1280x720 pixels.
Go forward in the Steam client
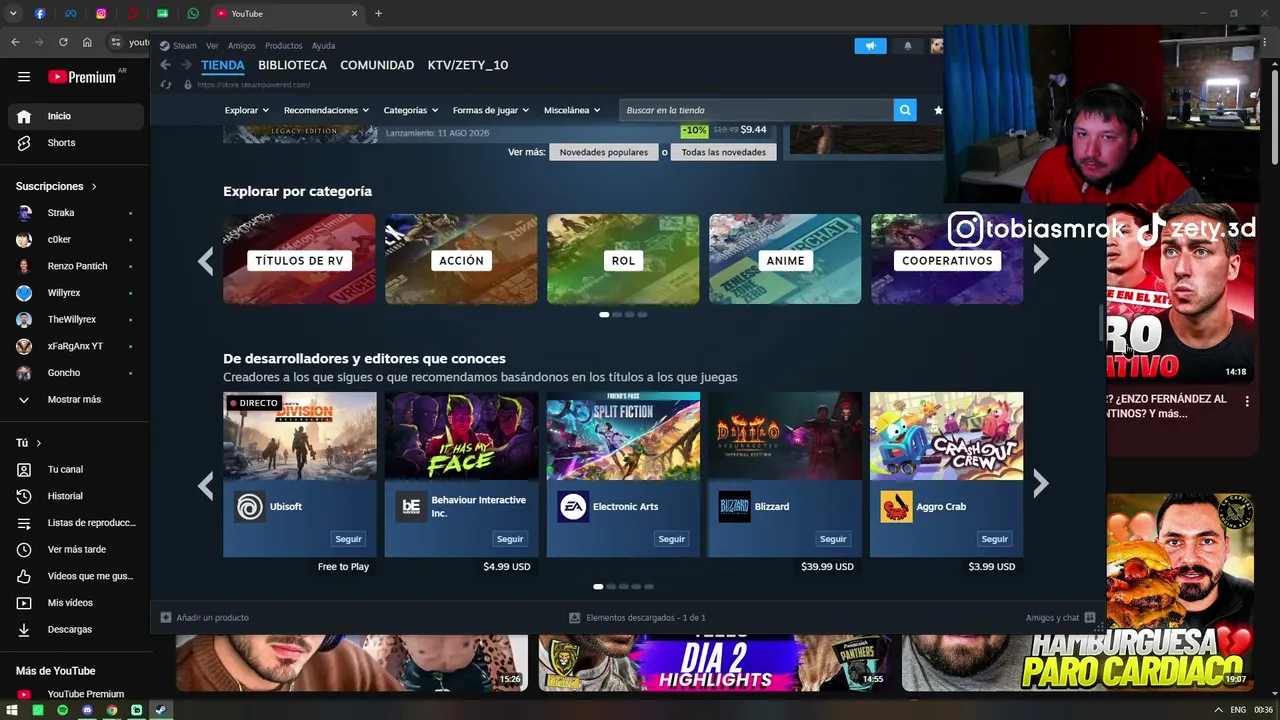click(186, 65)
